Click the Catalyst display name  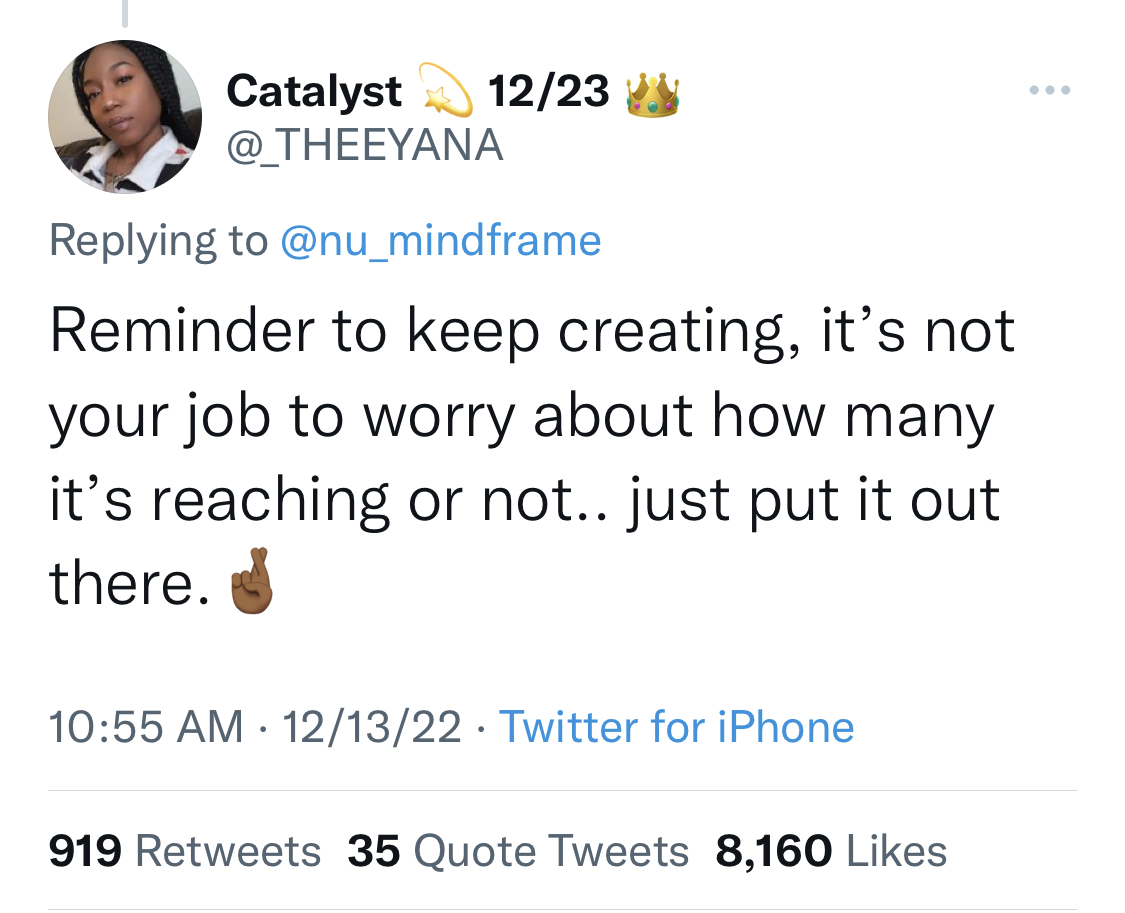pos(314,92)
